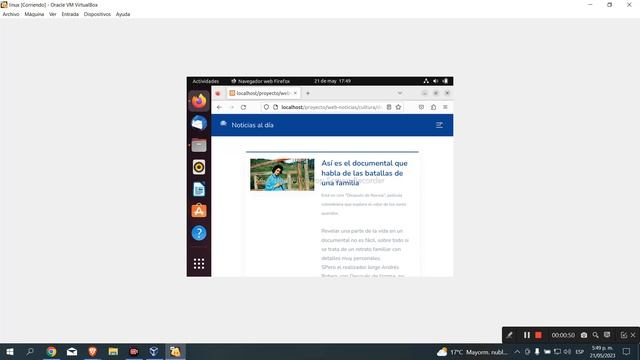Screen dimensions: 640x360
Task: Select the recorder pen drawing tool
Action: tap(509, 335)
